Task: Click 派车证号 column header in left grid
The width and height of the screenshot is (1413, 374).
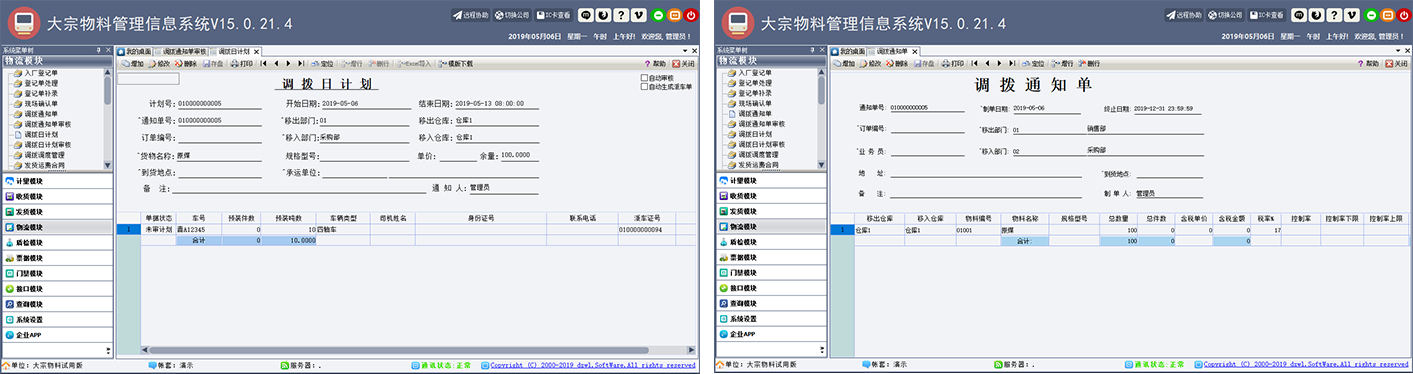Action: point(646,217)
